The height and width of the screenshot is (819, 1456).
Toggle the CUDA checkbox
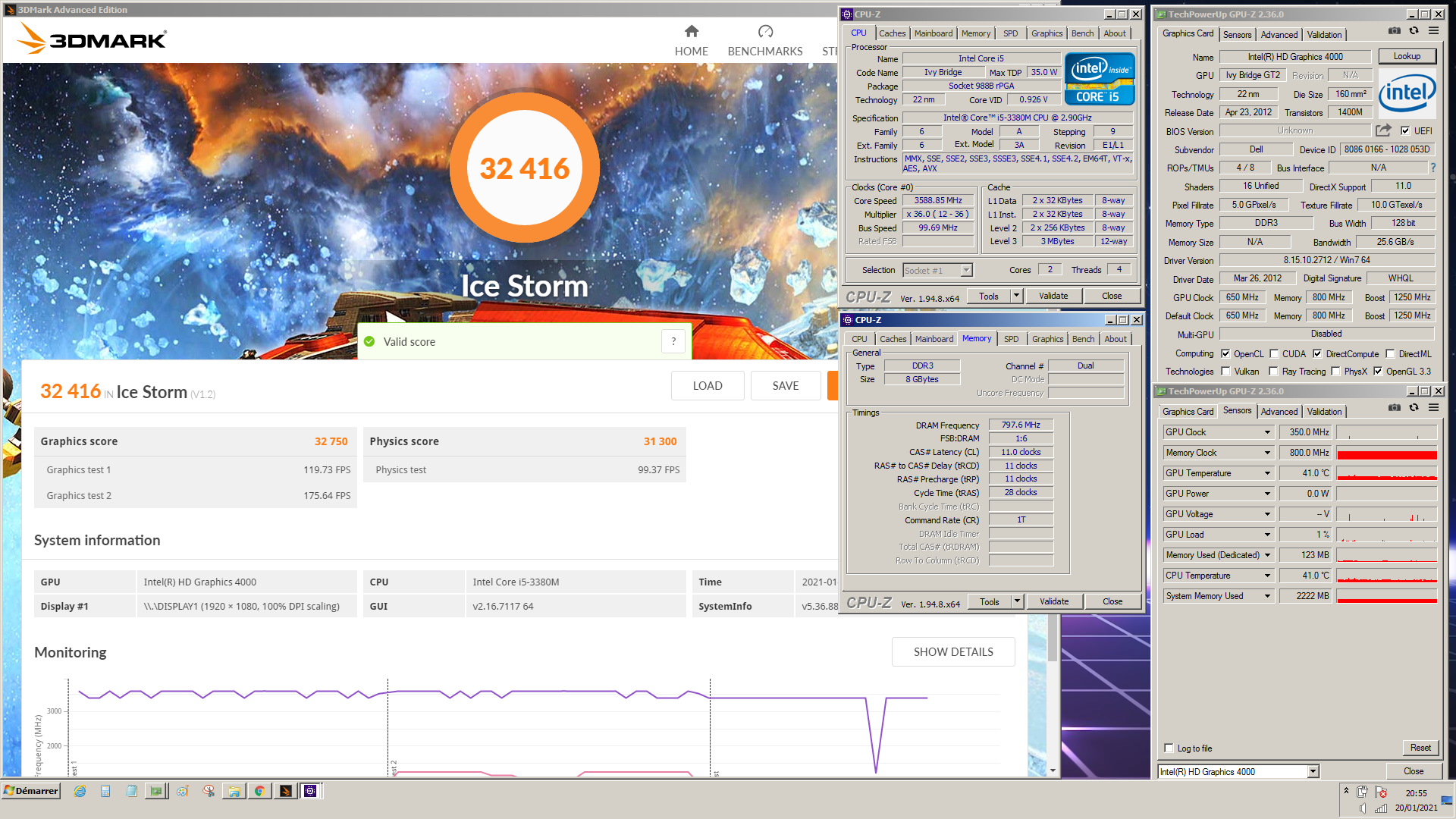[x=1274, y=353]
